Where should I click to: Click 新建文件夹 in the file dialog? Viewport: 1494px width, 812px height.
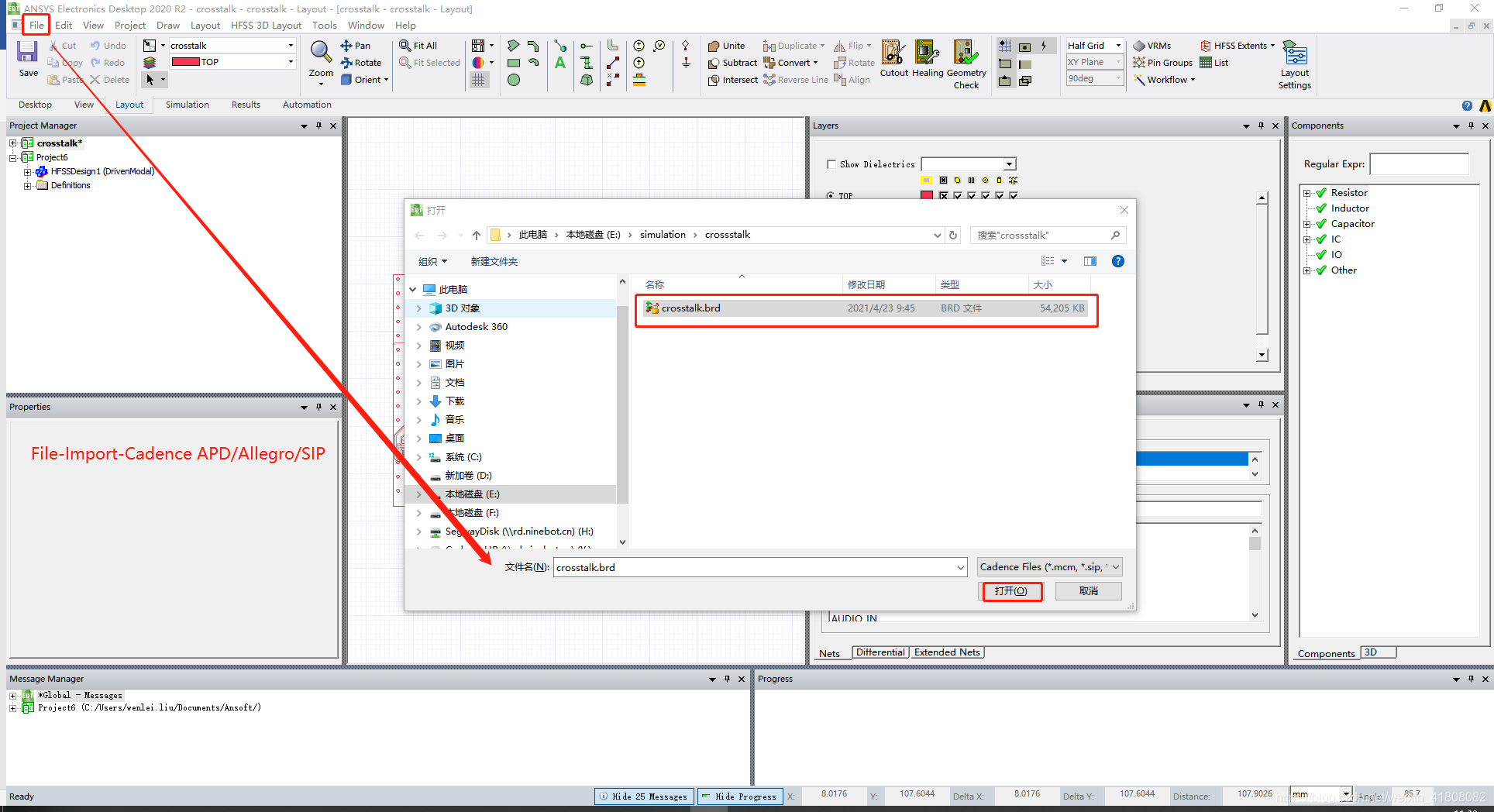[x=494, y=262]
